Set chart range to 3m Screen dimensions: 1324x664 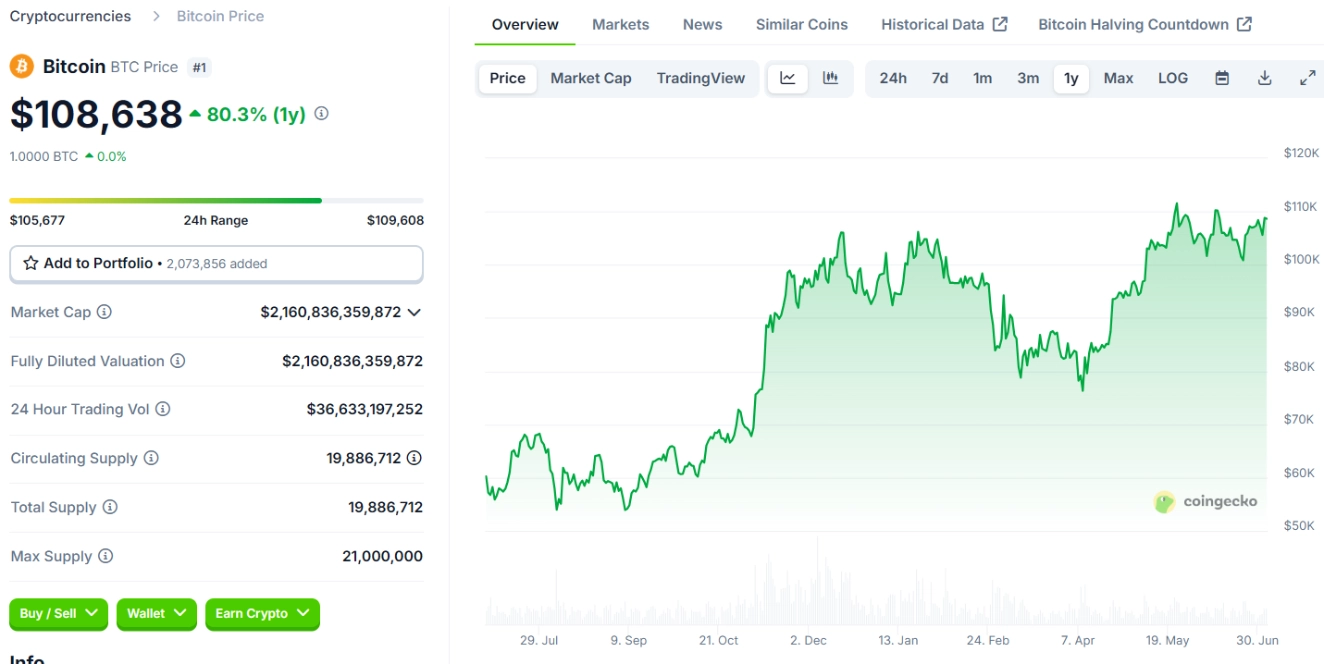(1028, 78)
